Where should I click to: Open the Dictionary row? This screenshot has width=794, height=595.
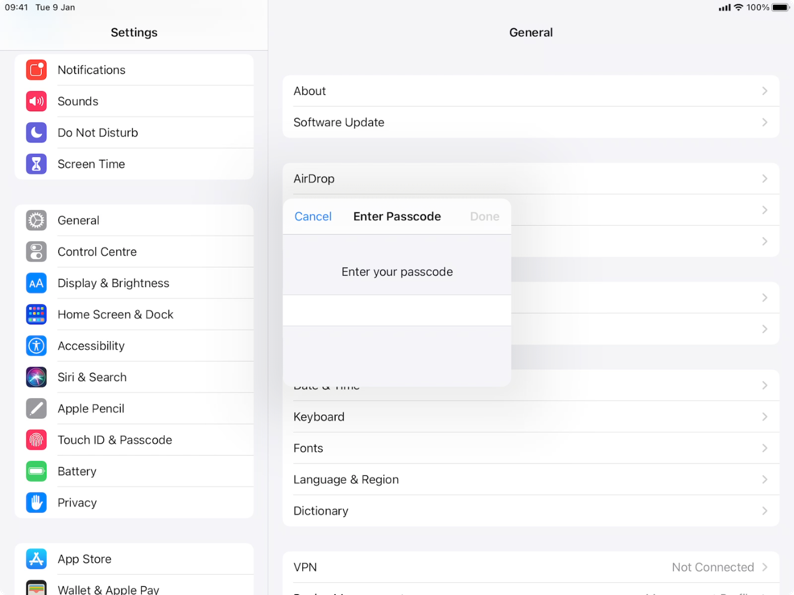pyautogui.click(x=531, y=511)
